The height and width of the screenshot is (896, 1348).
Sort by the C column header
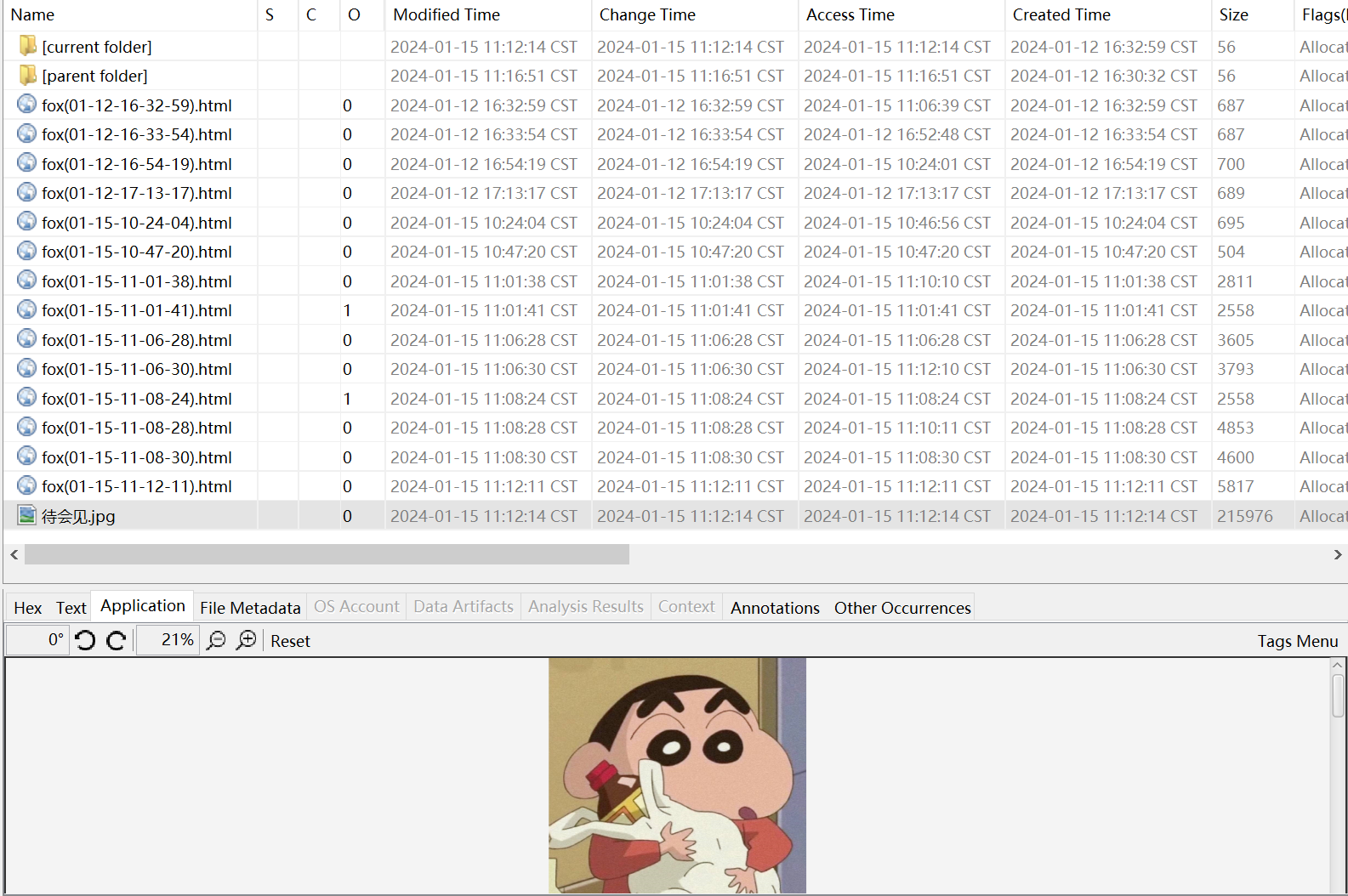coord(320,14)
